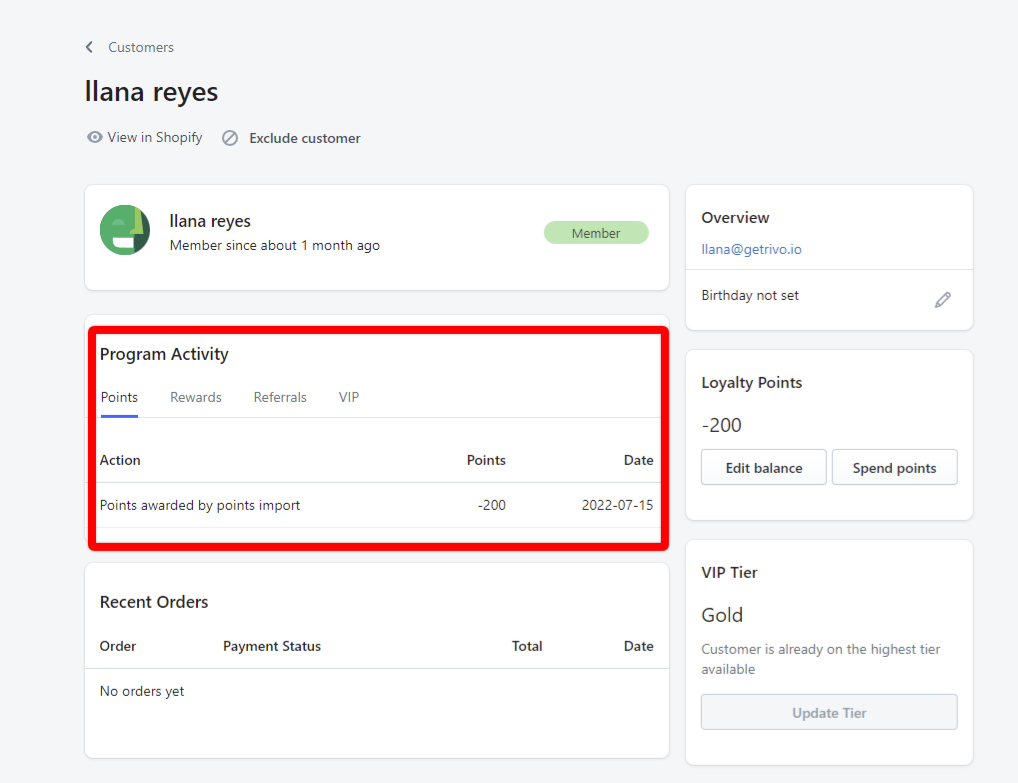Select the Points tab

tap(119, 397)
